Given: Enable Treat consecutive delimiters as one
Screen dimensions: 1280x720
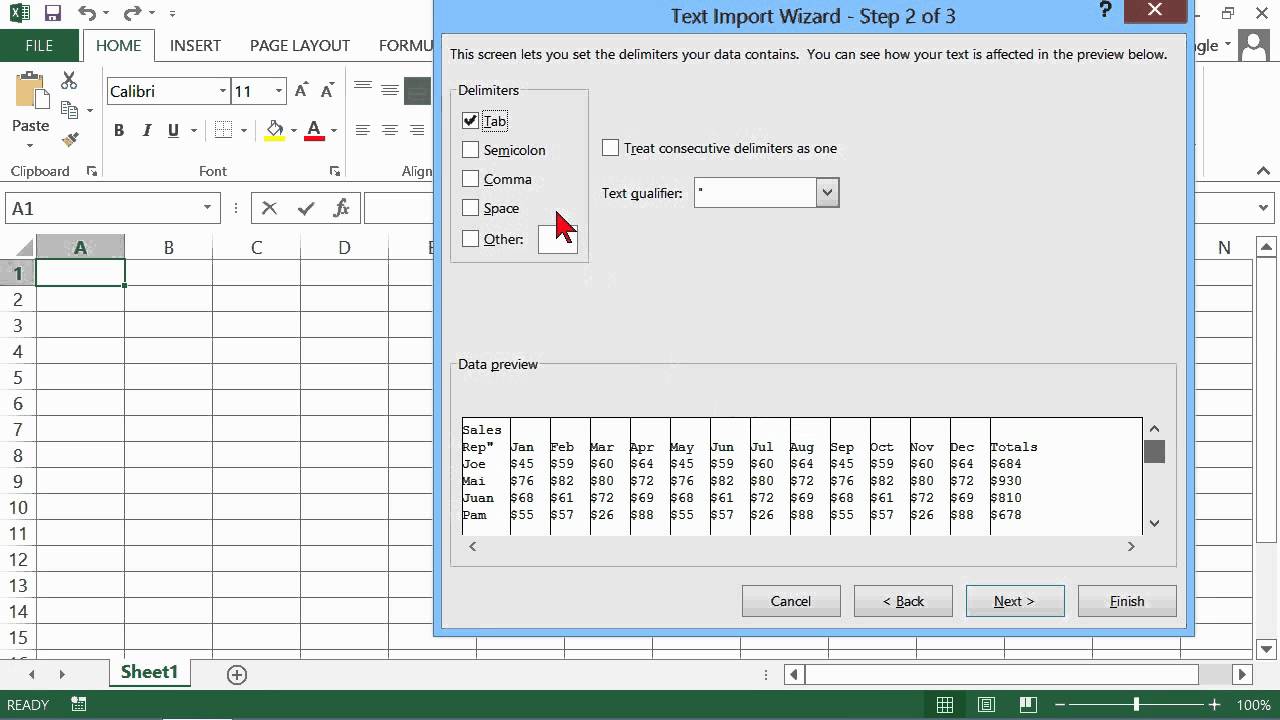Looking at the screenshot, I should coord(611,148).
